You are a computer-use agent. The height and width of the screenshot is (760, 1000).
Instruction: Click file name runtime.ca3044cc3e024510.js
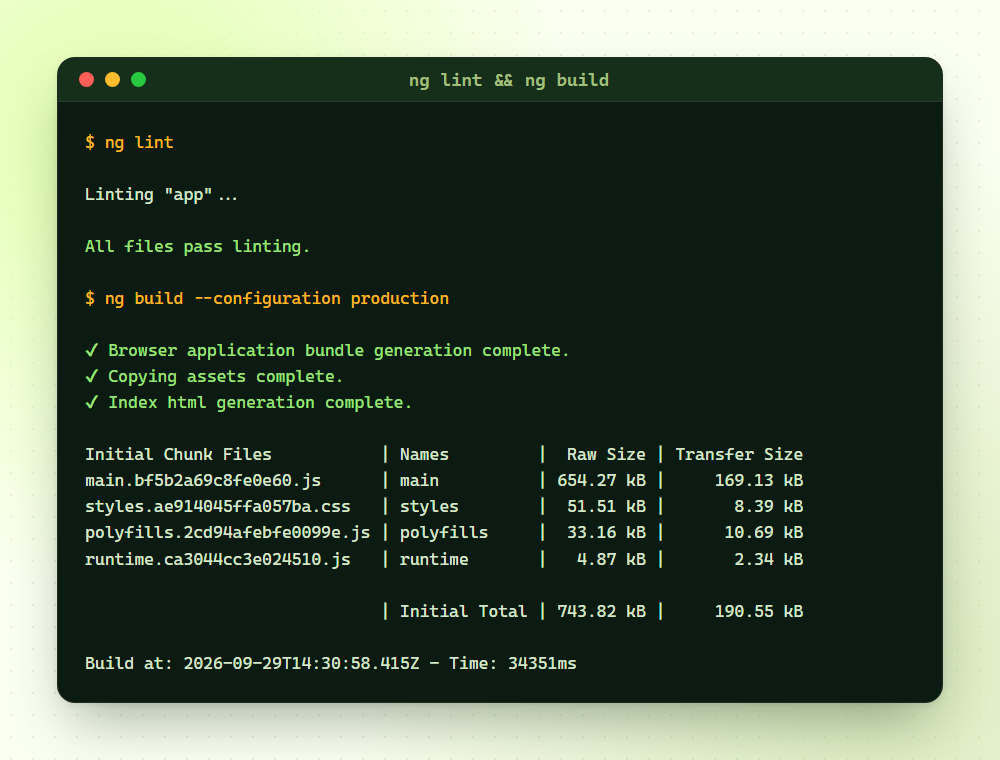217,560
